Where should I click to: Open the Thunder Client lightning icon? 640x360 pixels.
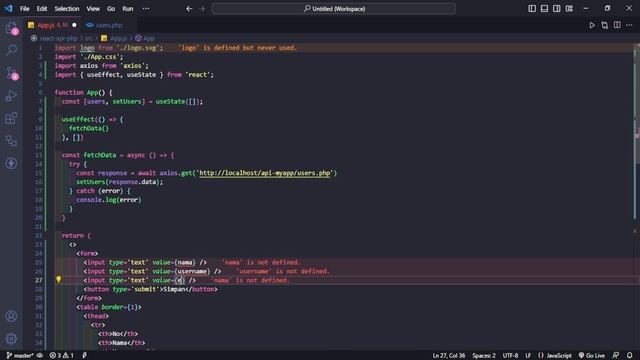[11, 163]
